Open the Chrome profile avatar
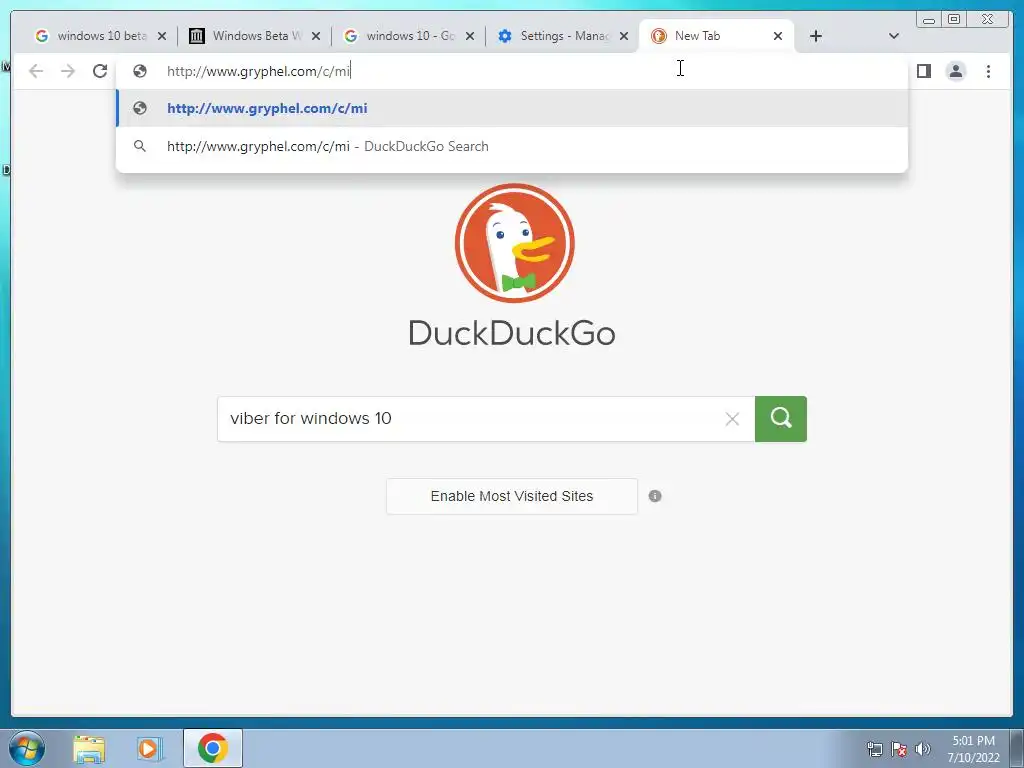1024x768 pixels. point(956,71)
